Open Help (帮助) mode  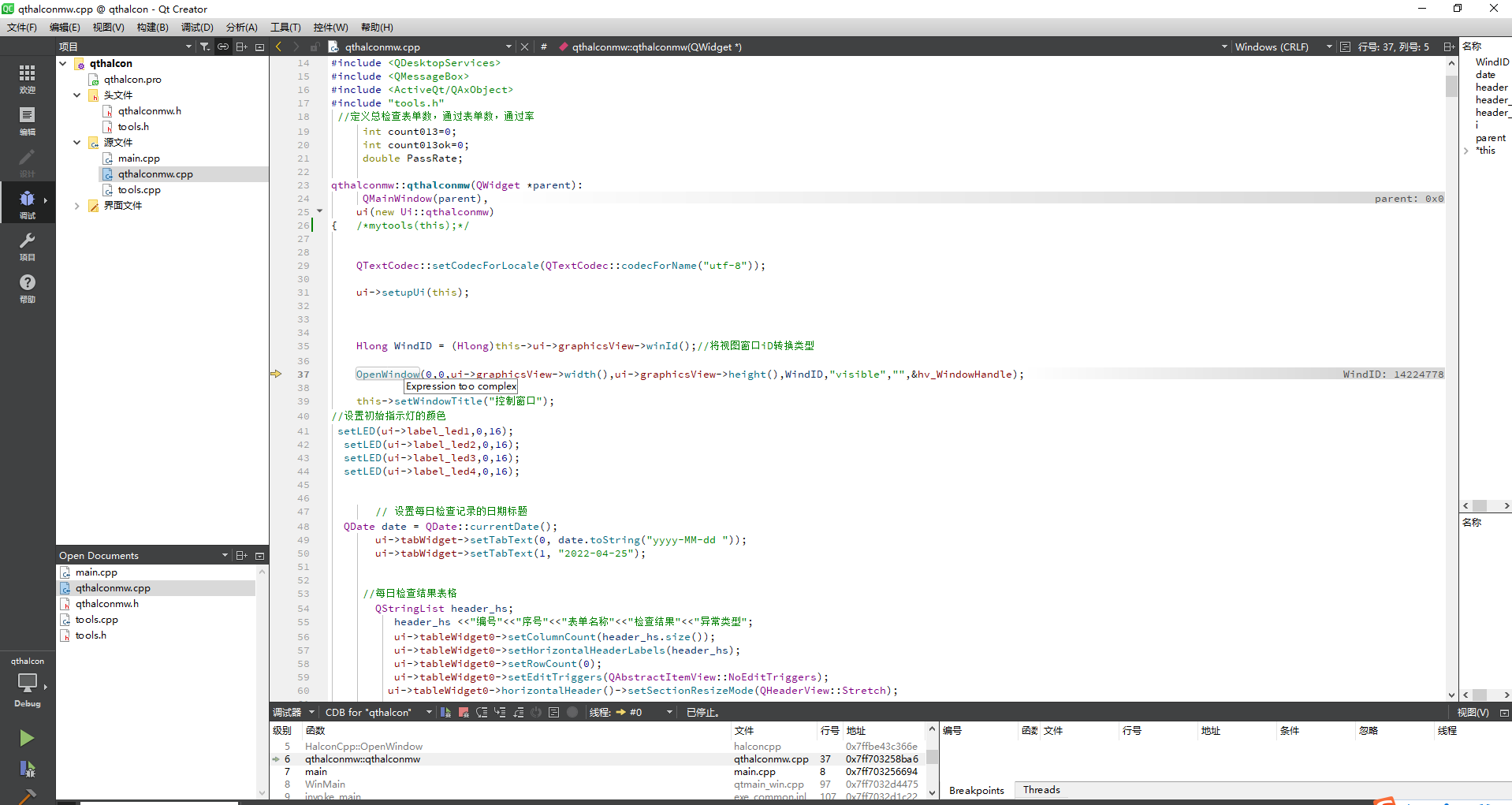point(27,288)
